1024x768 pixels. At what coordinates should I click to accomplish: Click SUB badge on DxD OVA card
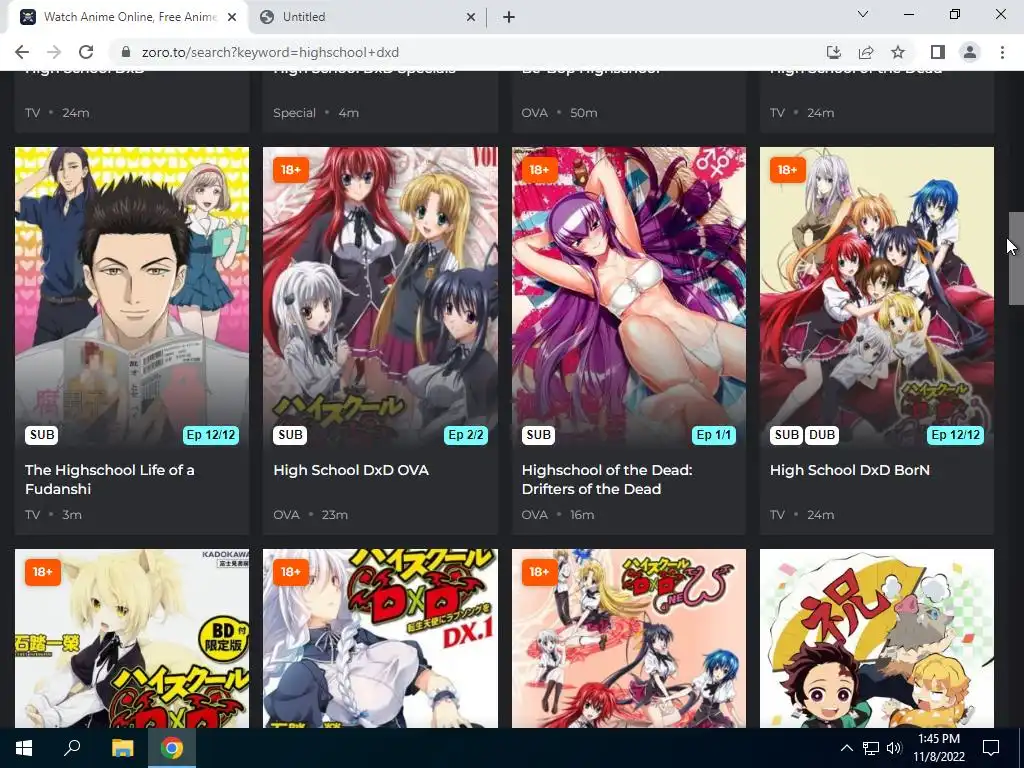click(290, 435)
